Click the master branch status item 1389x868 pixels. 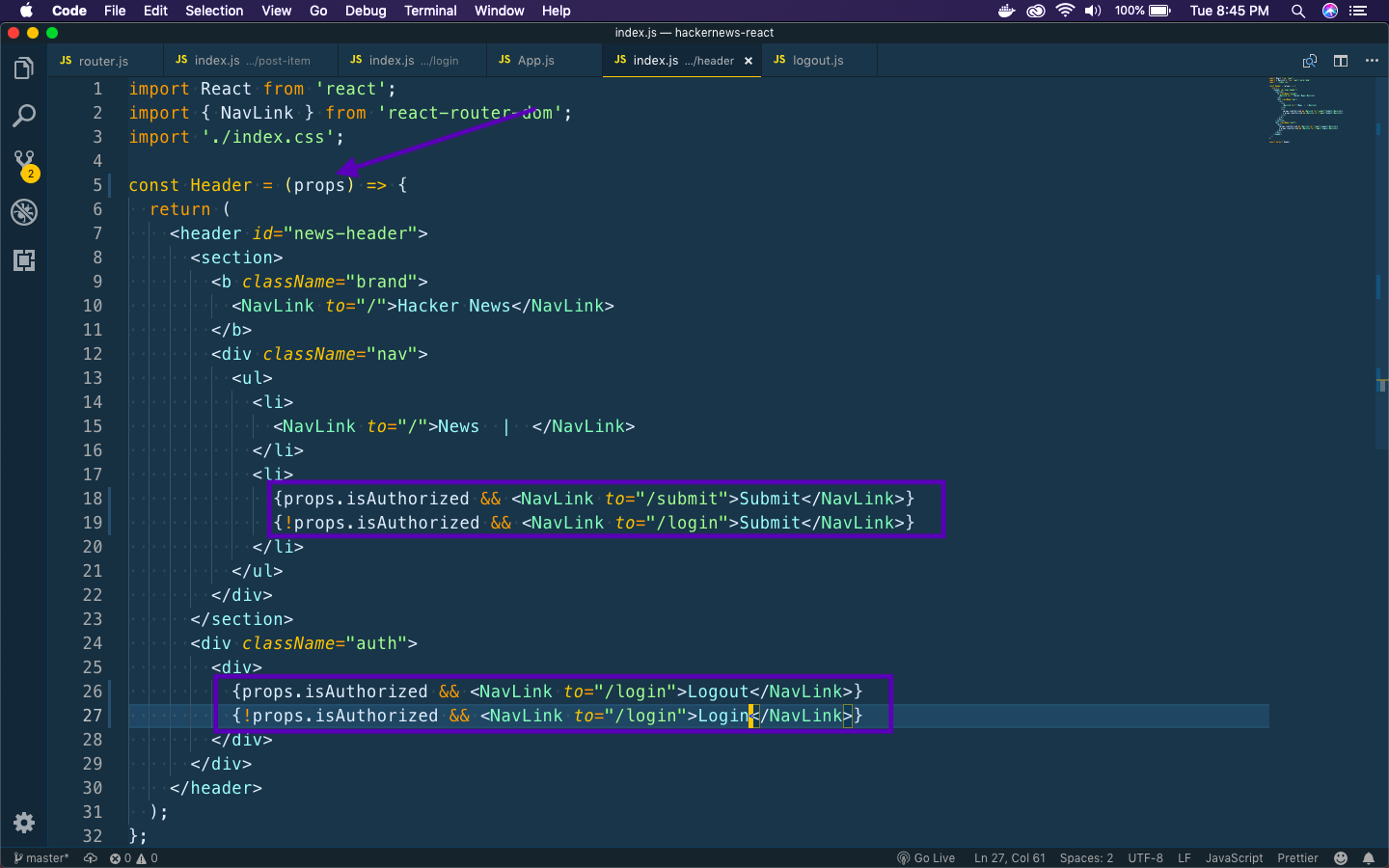41,858
